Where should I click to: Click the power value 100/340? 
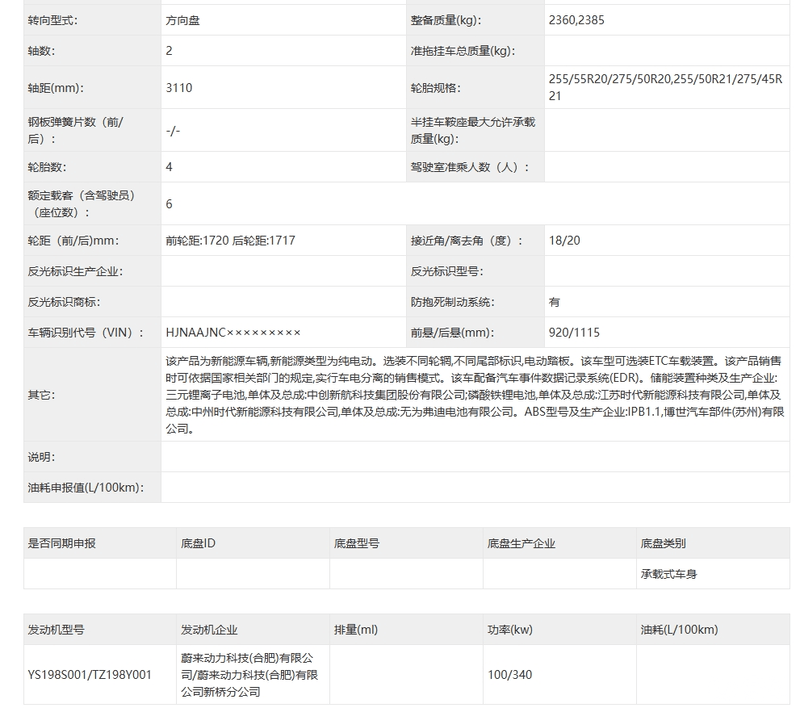pos(510,675)
